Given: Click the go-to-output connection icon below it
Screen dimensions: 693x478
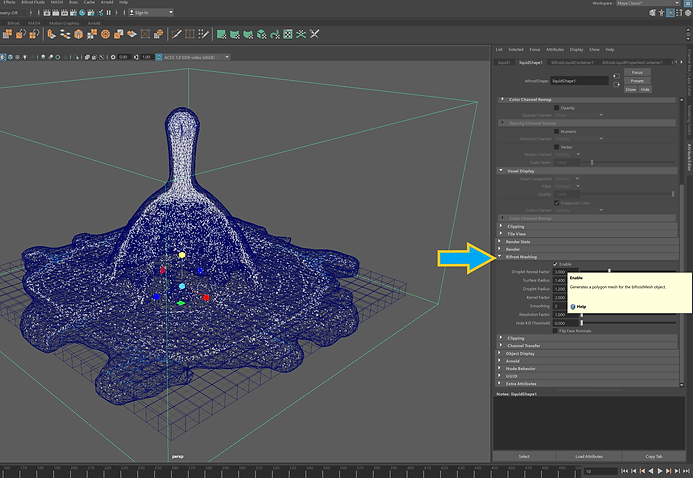Looking at the screenshot, I should point(616,84).
